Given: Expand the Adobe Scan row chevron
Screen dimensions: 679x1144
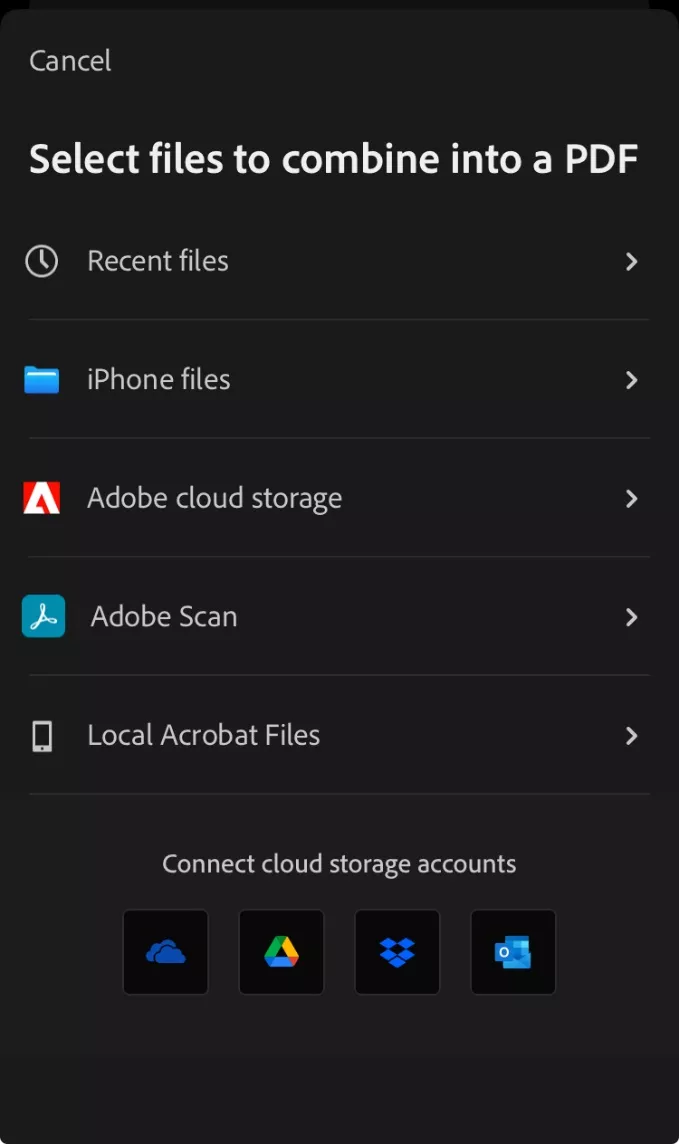Looking at the screenshot, I should (631, 617).
